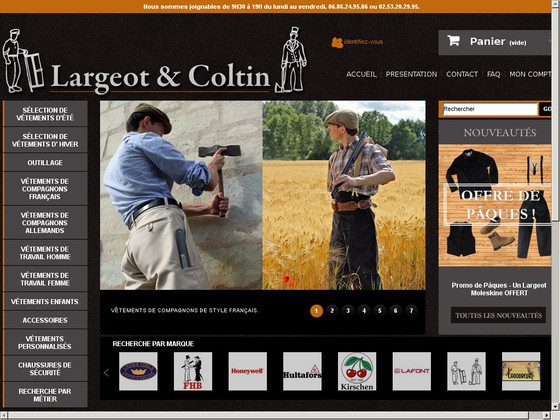
Task: Open Recherche par métier category
Action: point(45,395)
